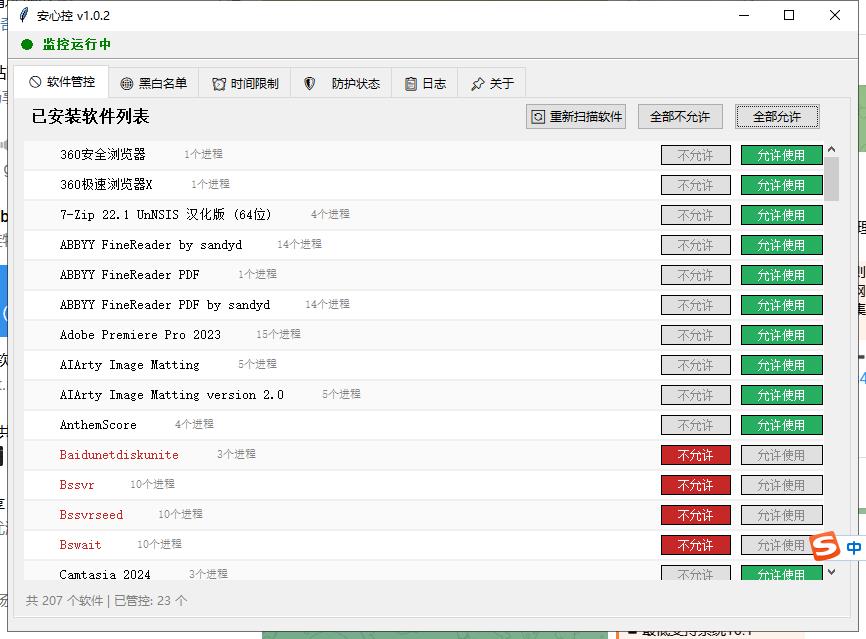The height and width of the screenshot is (639, 866).
Task: Set AnthemScore to 不允许
Action: pos(696,425)
